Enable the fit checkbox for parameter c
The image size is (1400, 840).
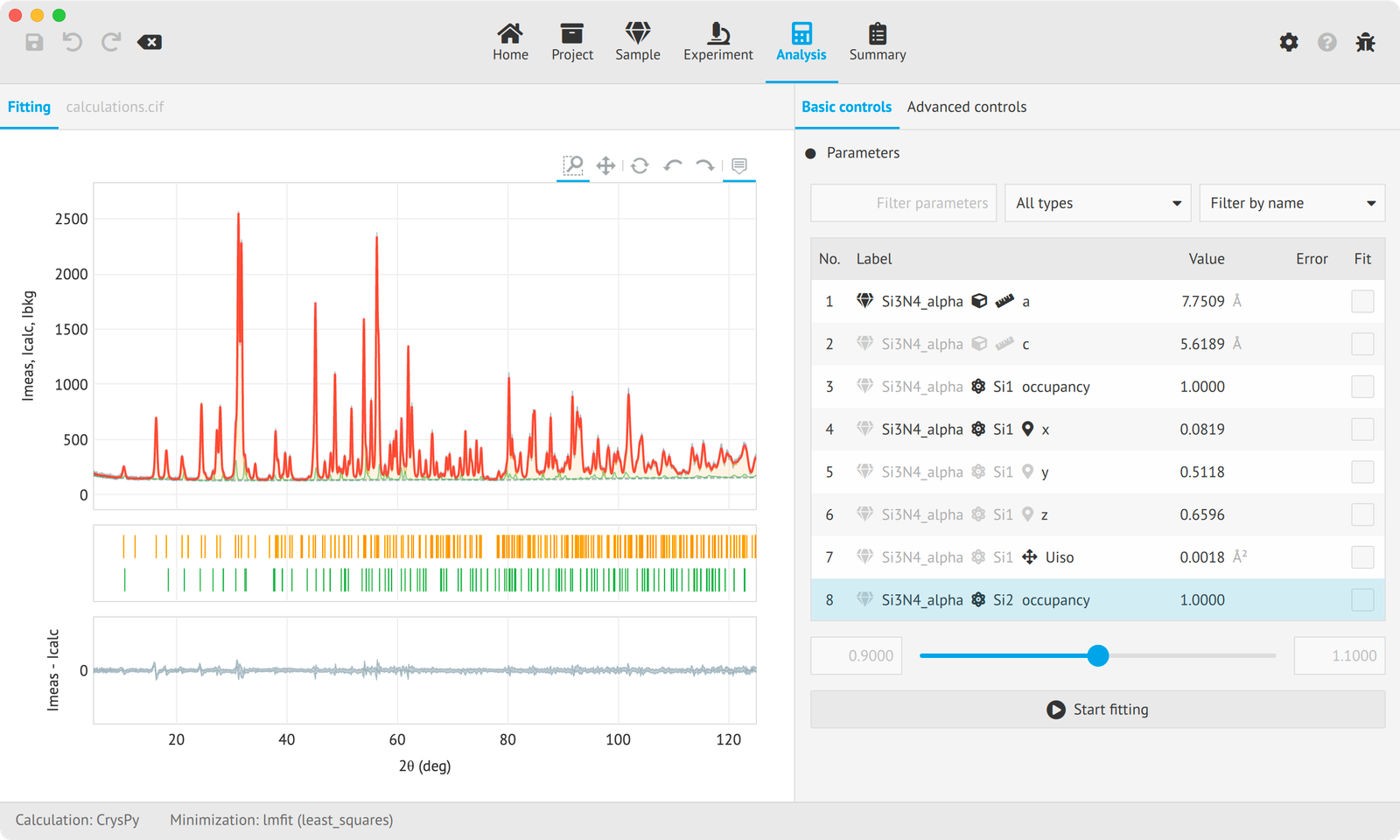(x=1362, y=344)
